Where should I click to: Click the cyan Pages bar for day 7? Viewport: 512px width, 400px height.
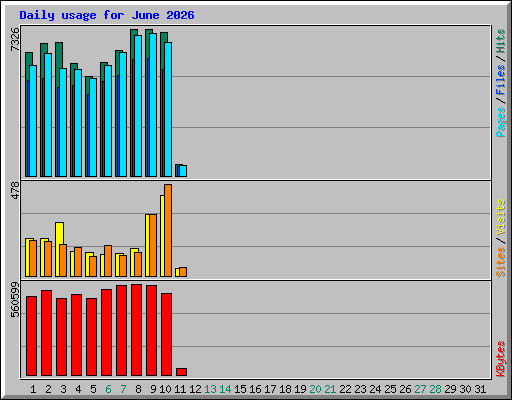(123, 115)
